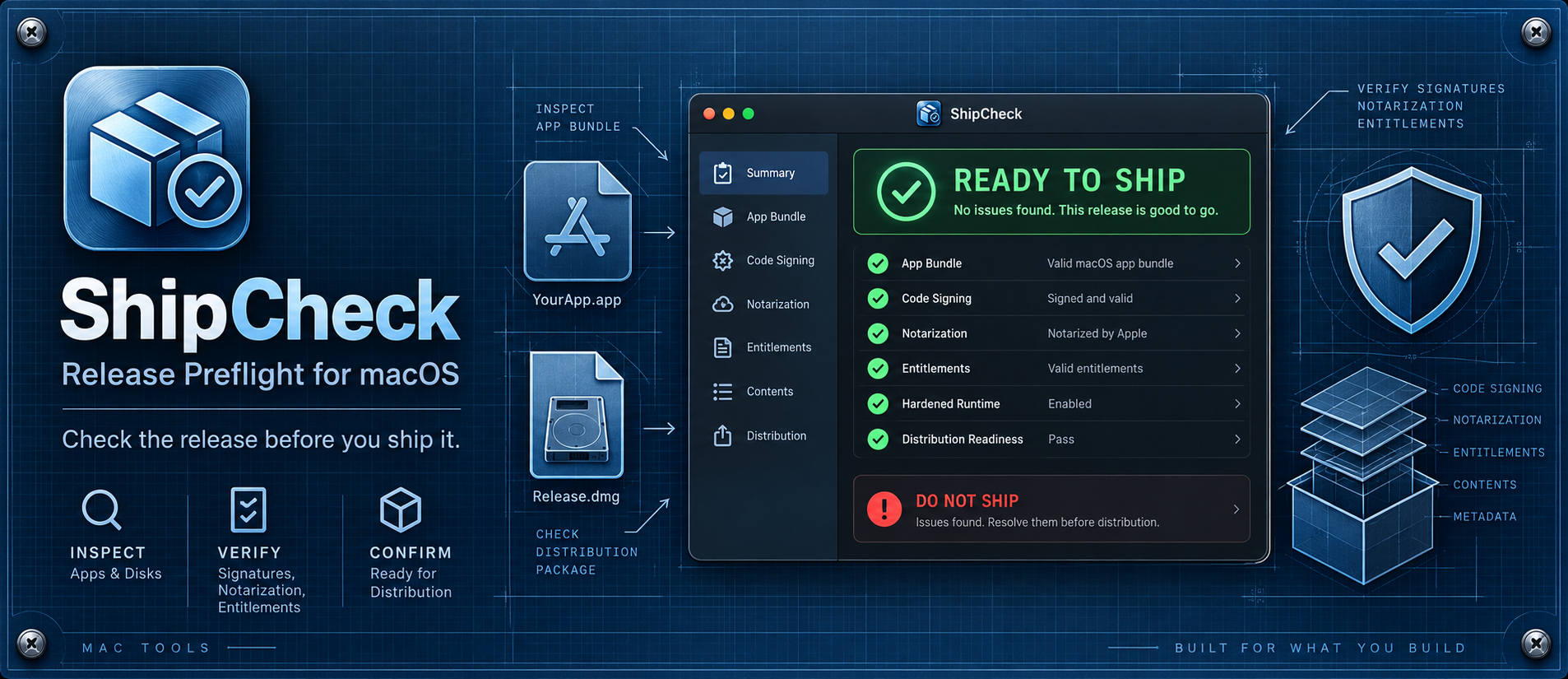Click the shield checkmark emblem

[1412, 250]
